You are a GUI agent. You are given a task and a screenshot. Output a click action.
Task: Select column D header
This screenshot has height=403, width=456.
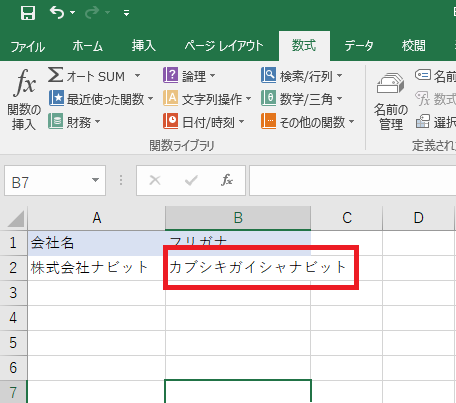(x=418, y=218)
